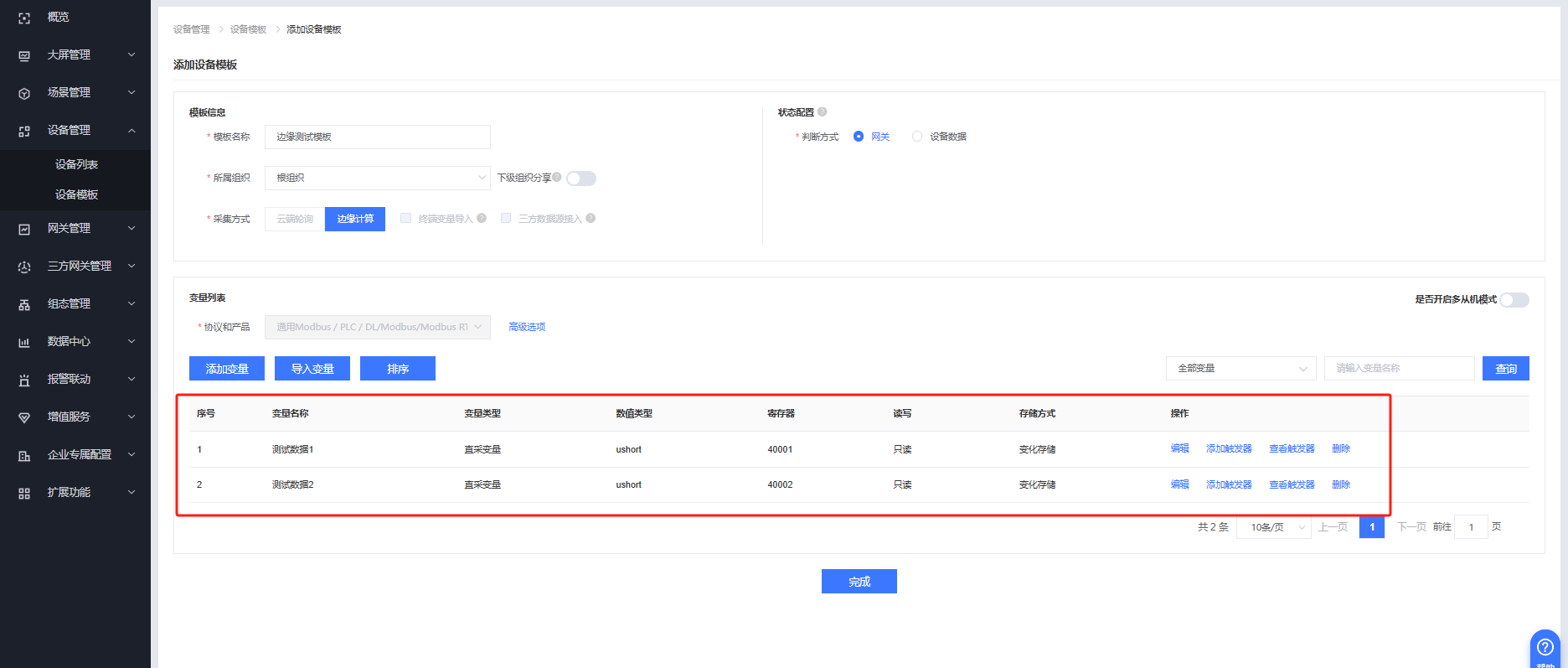Click the 场景管理 cube icon

[24, 93]
